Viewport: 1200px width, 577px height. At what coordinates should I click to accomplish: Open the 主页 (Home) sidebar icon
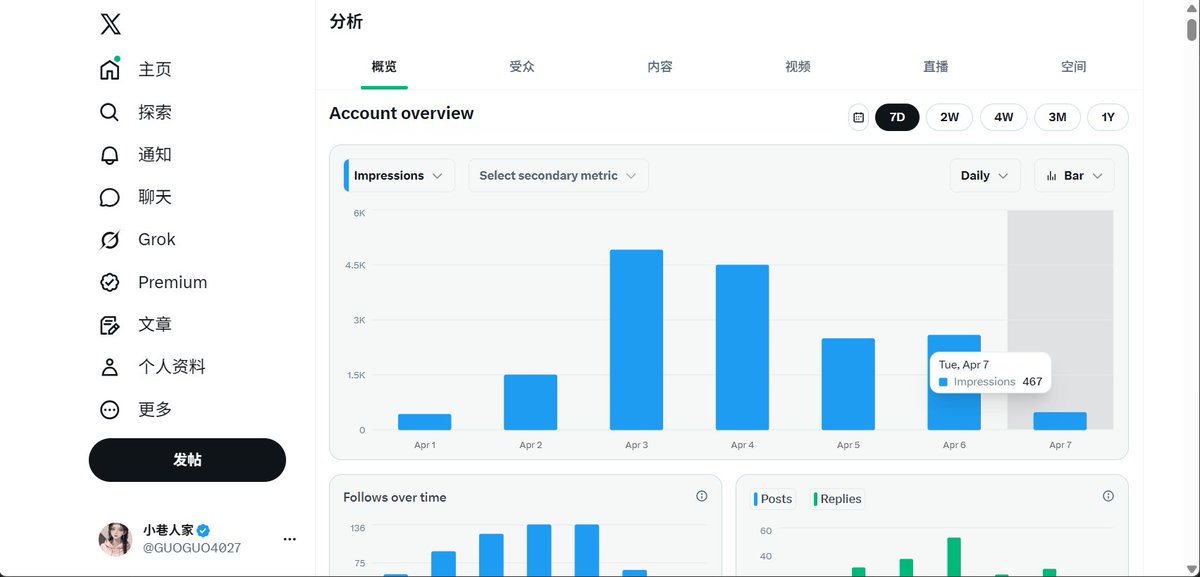(110, 68)
